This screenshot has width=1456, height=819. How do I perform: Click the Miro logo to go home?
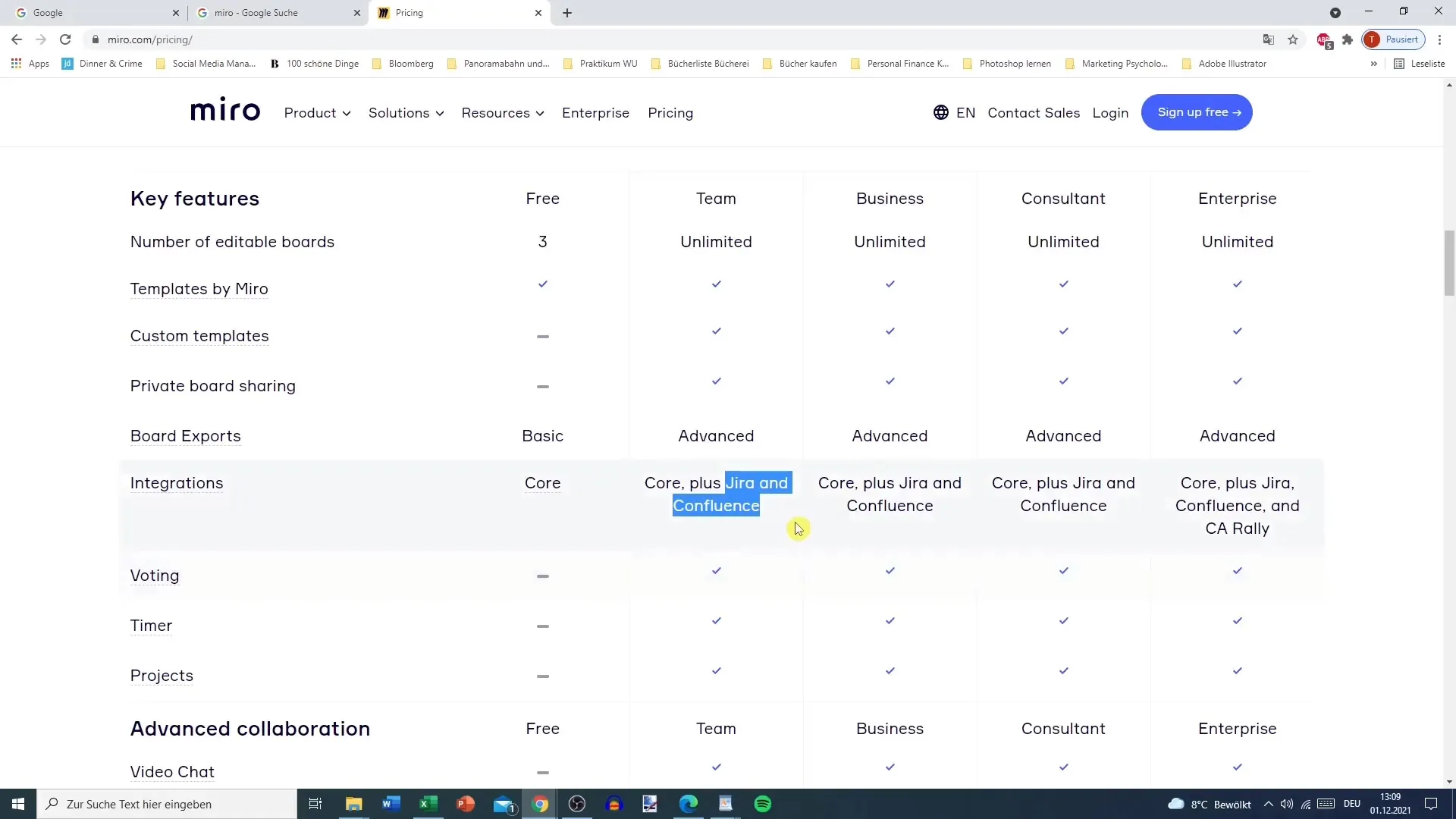click(224, 111)
